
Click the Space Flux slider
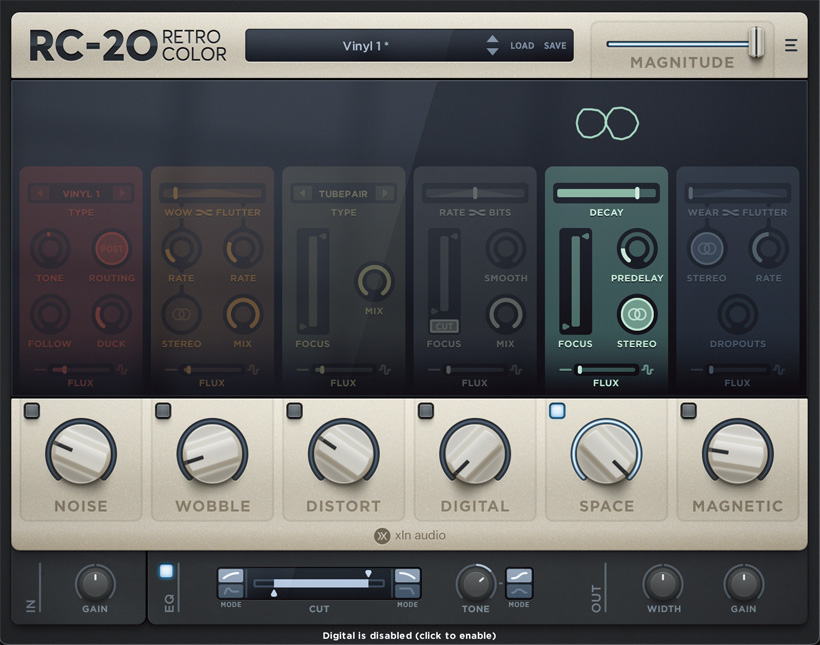point(606,370)
